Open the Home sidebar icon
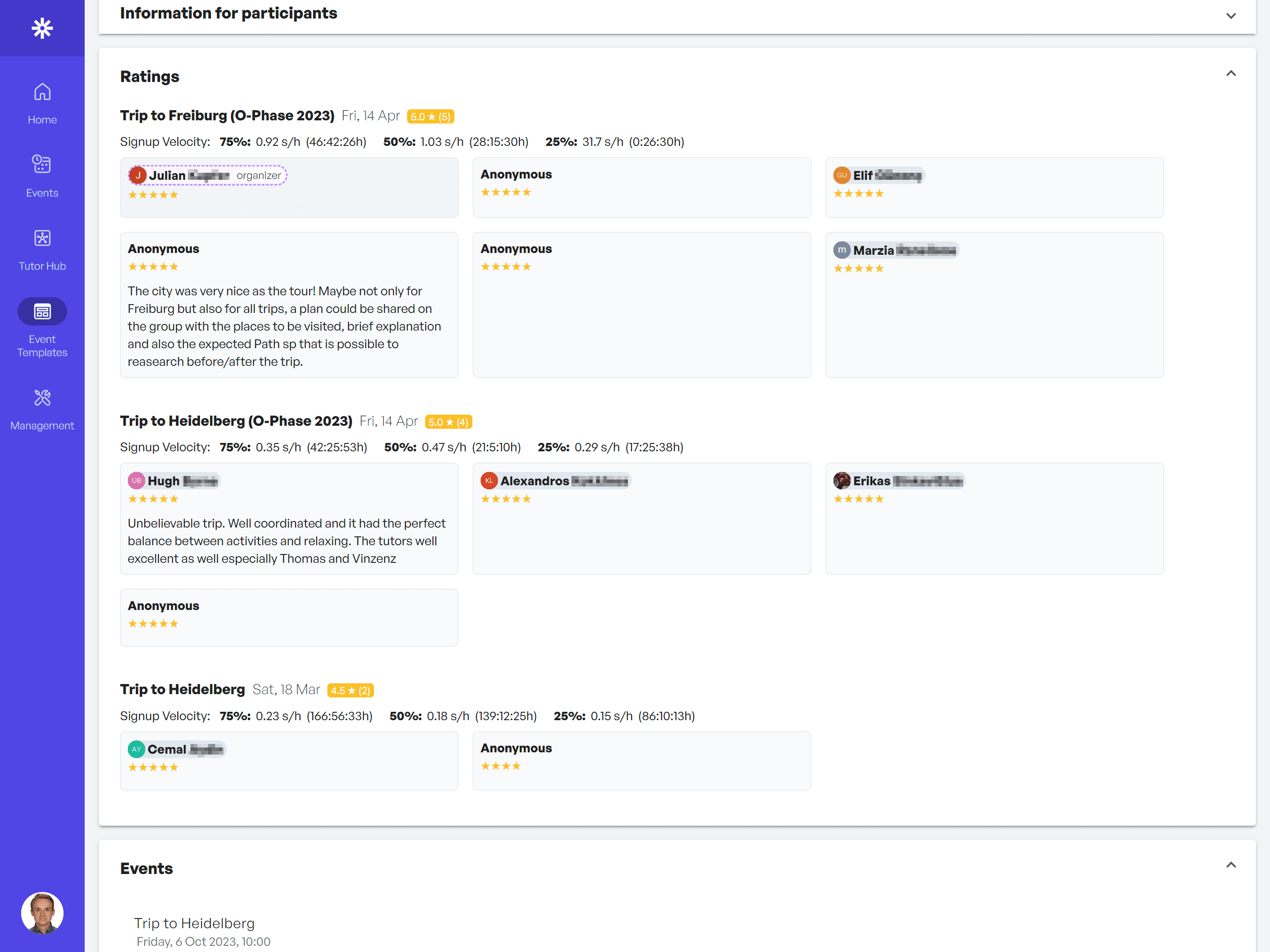 (42, 92)
